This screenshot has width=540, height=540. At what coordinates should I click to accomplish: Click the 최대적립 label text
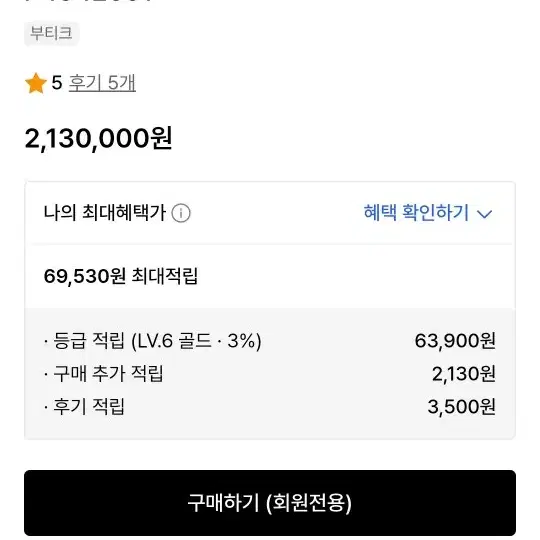(x=165, y=276)
